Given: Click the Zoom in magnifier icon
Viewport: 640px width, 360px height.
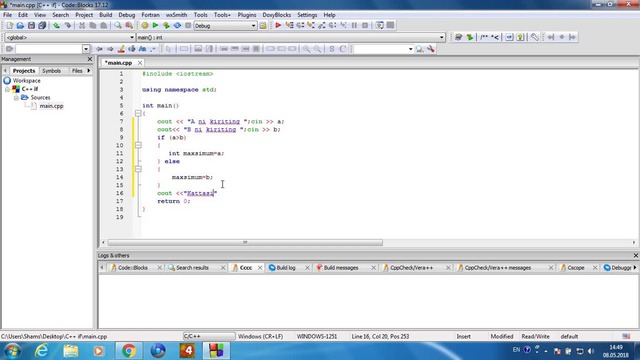Looking at the screenshot, I should click(306, 49).
